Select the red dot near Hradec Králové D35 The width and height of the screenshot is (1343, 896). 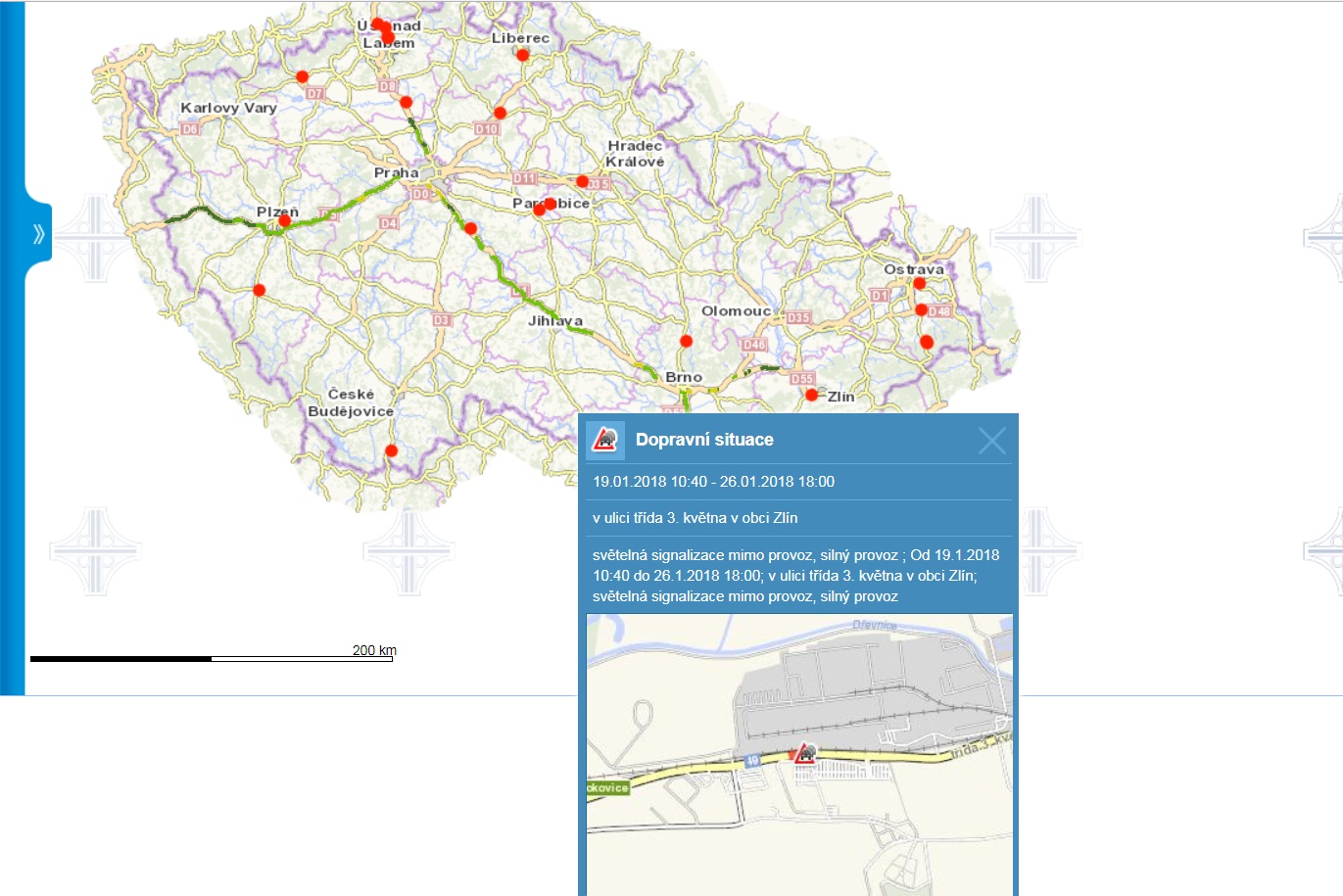coord(582,181)
